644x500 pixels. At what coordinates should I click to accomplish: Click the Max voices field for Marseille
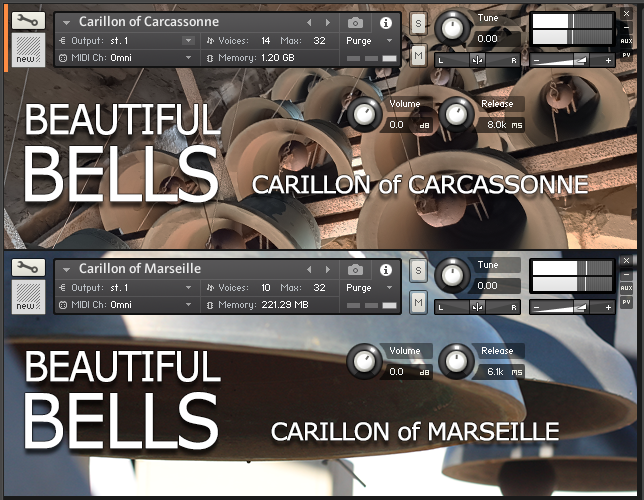(x=318, y=288)
